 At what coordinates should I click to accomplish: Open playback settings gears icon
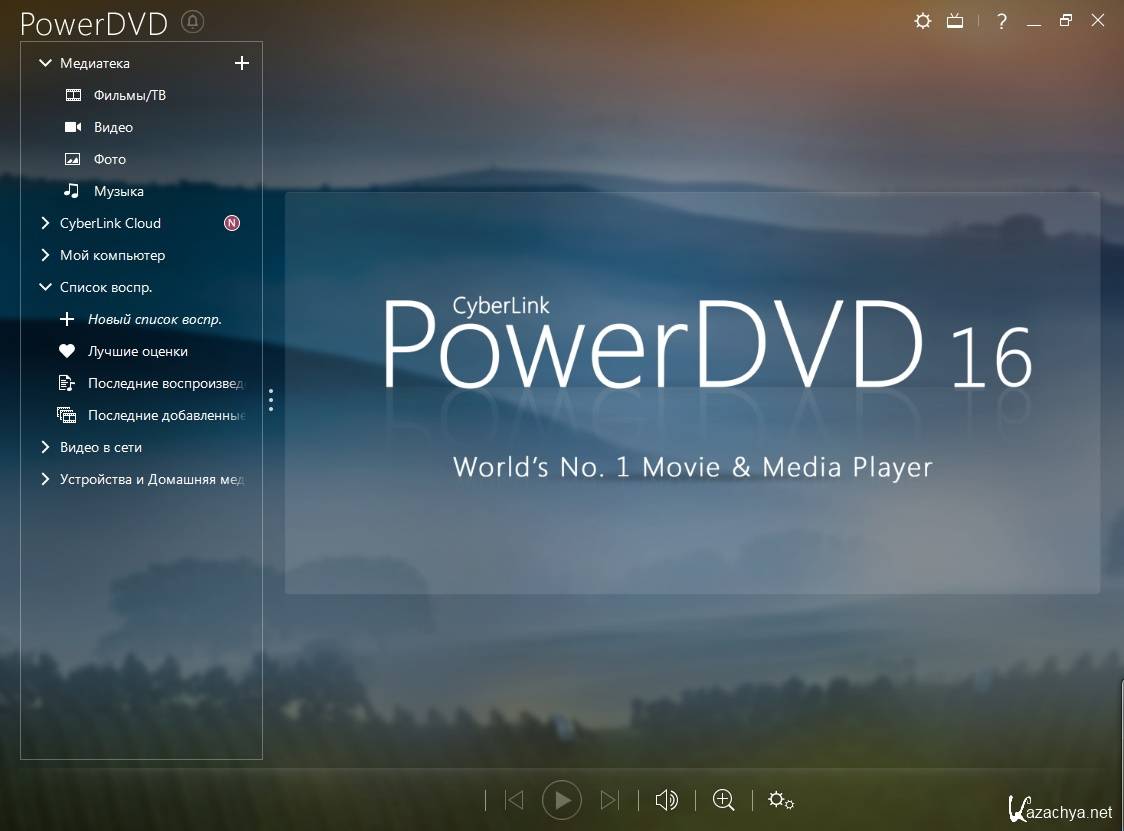pos(781,800)
